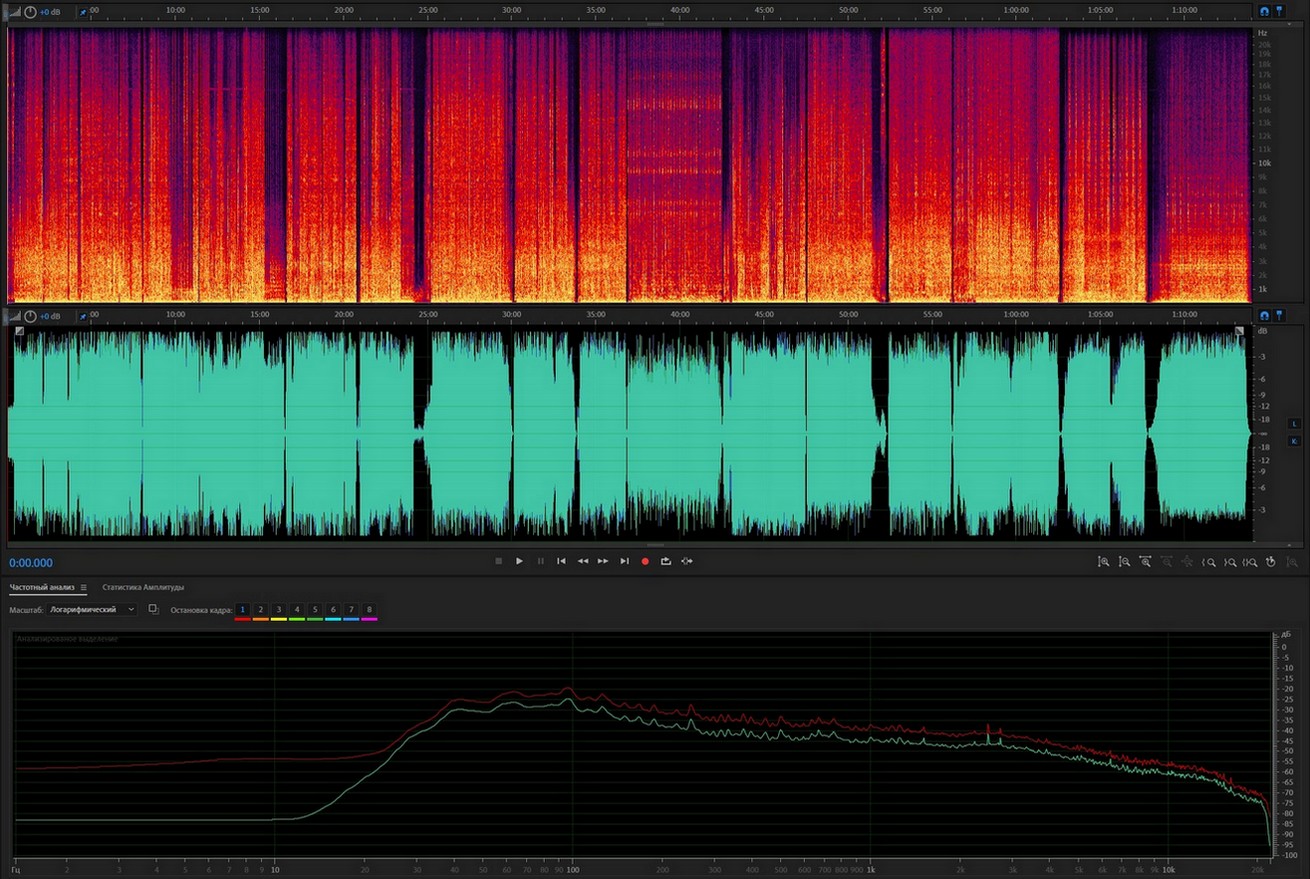1310x879 pixels.
Task: Pin the spectral display HUD
Action: tap(83, 11)
